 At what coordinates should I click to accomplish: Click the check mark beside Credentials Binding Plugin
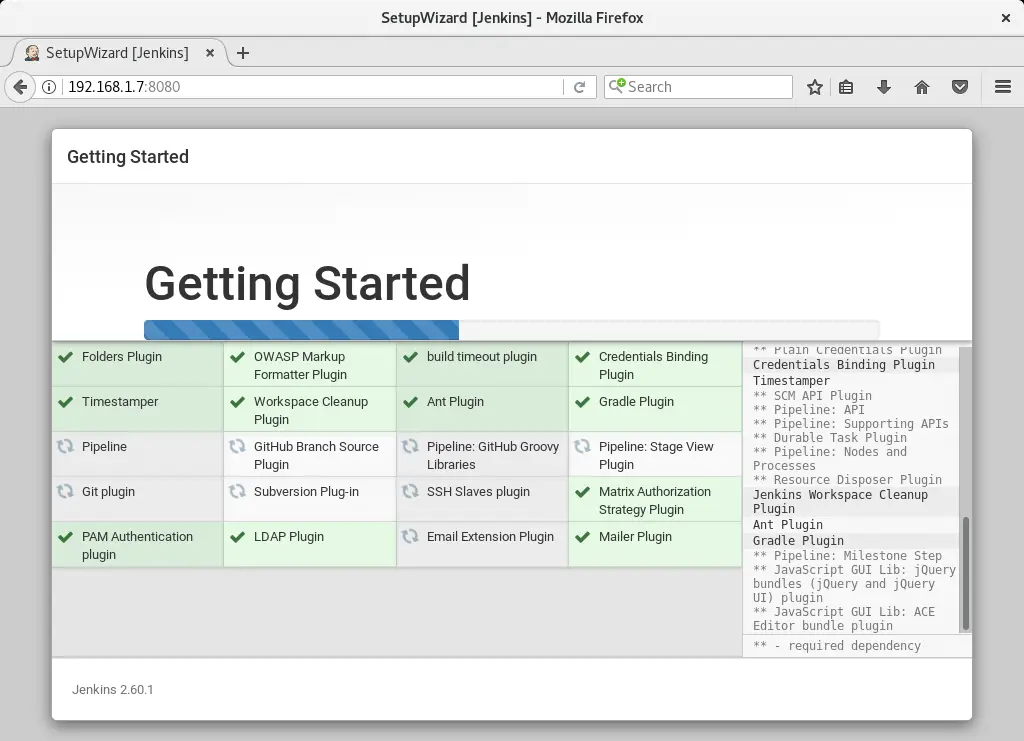pos(583,357)
